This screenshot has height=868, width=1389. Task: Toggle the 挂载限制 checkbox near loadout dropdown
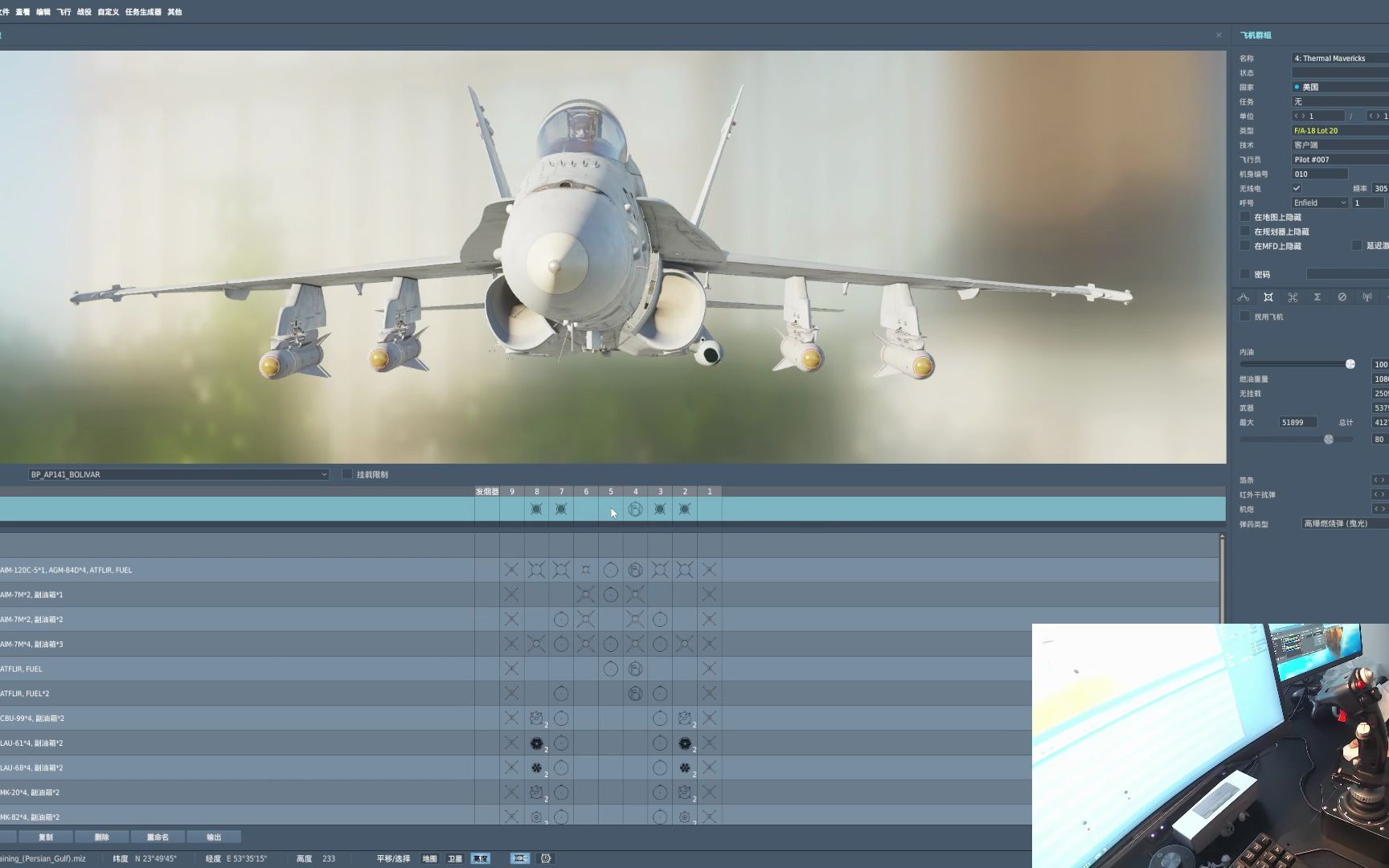tap(346, 474)
